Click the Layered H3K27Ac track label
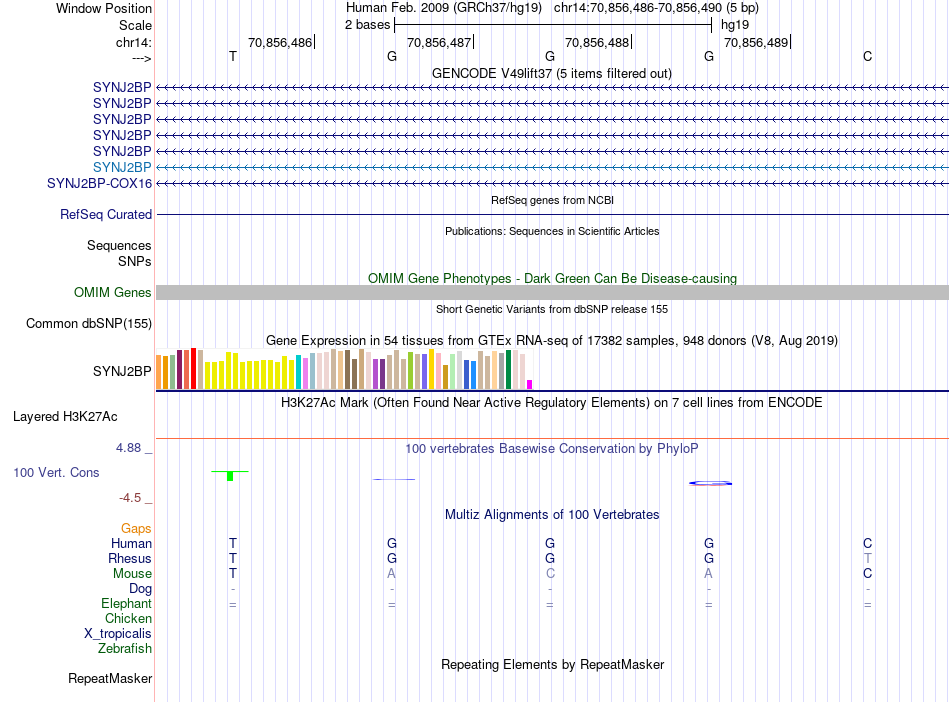Screen dimensions: 950x702 pos(65,417)
